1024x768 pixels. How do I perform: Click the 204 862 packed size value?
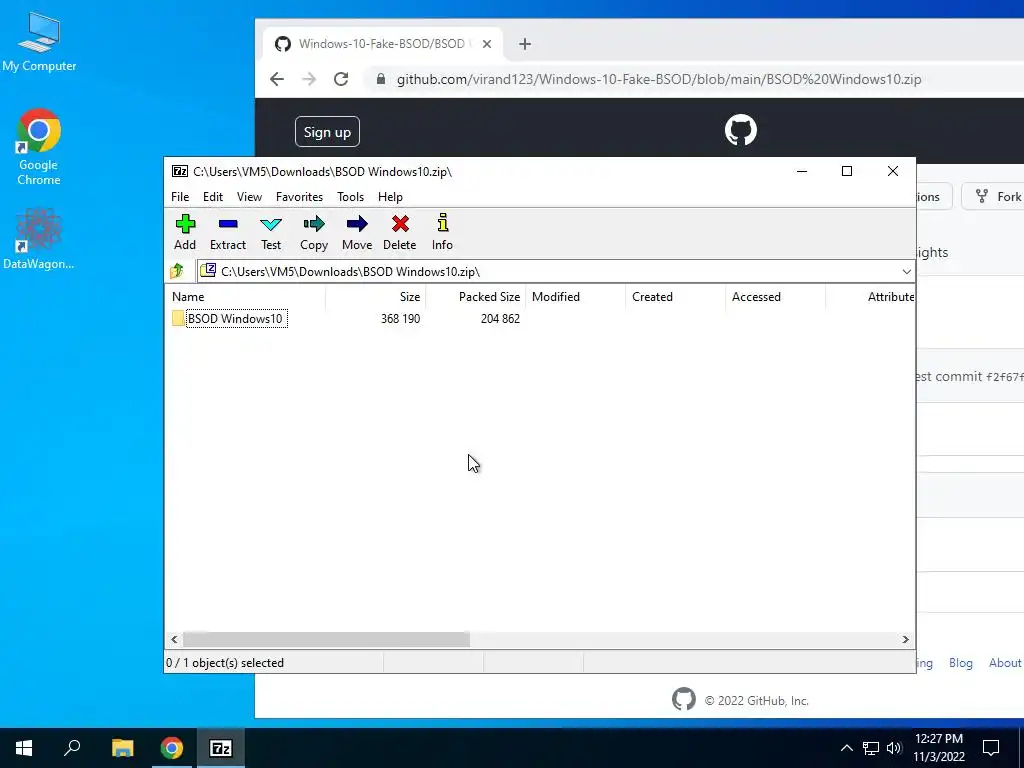coord(500,319)
